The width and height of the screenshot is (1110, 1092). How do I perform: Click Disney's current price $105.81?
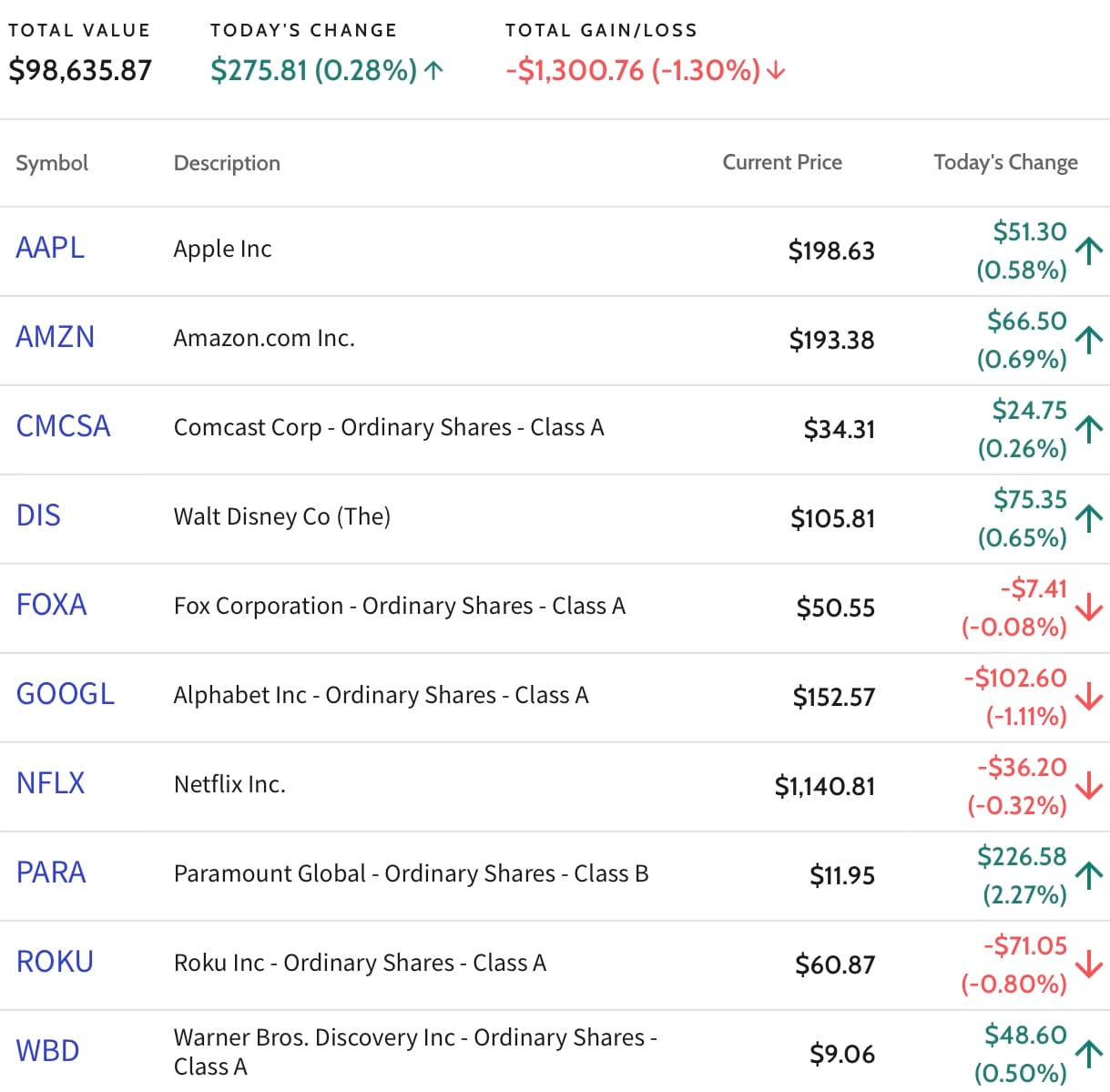832,518
